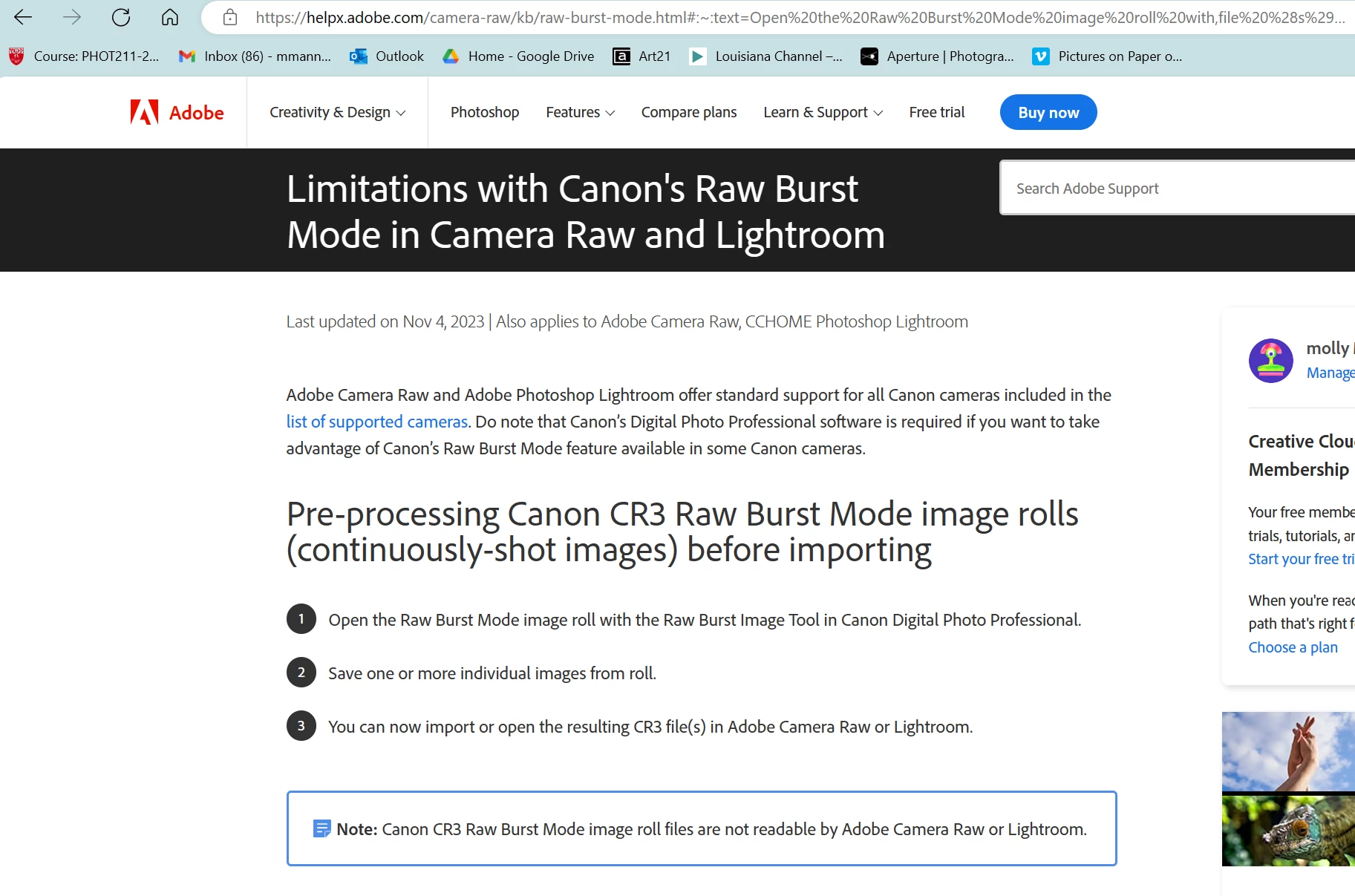Image resolution: width=1355 pixels, height=896 pixels.
Task: Go back with the browser back arrow
Action: click(x=23, y=17)
